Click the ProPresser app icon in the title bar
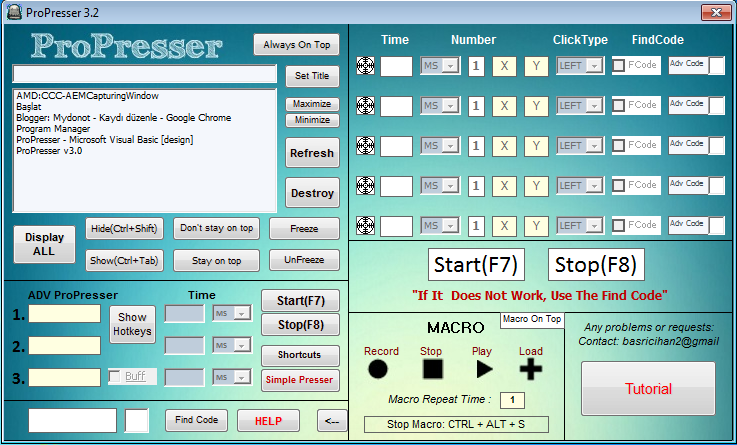Screen dimensions: 737x445 [x=14, y=12]
